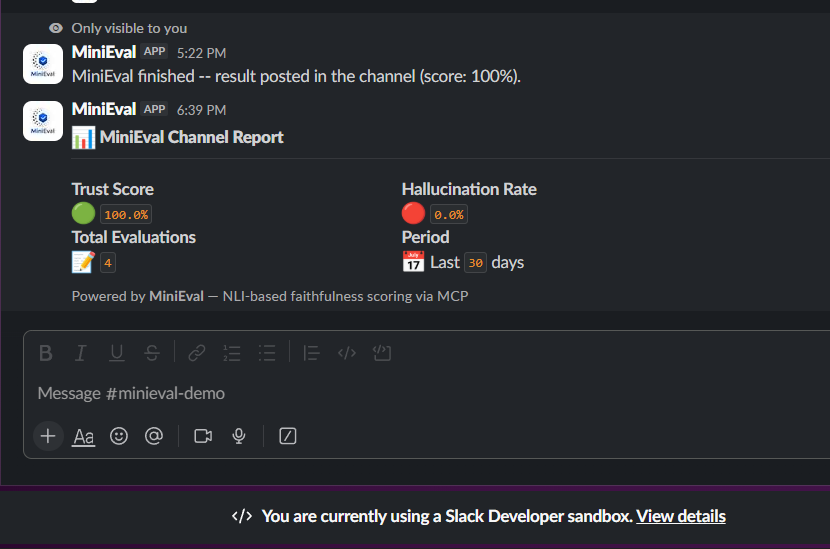The image size is (830, 549).
Task: Open attachments plus menu
Action: [x=48, y=436]
